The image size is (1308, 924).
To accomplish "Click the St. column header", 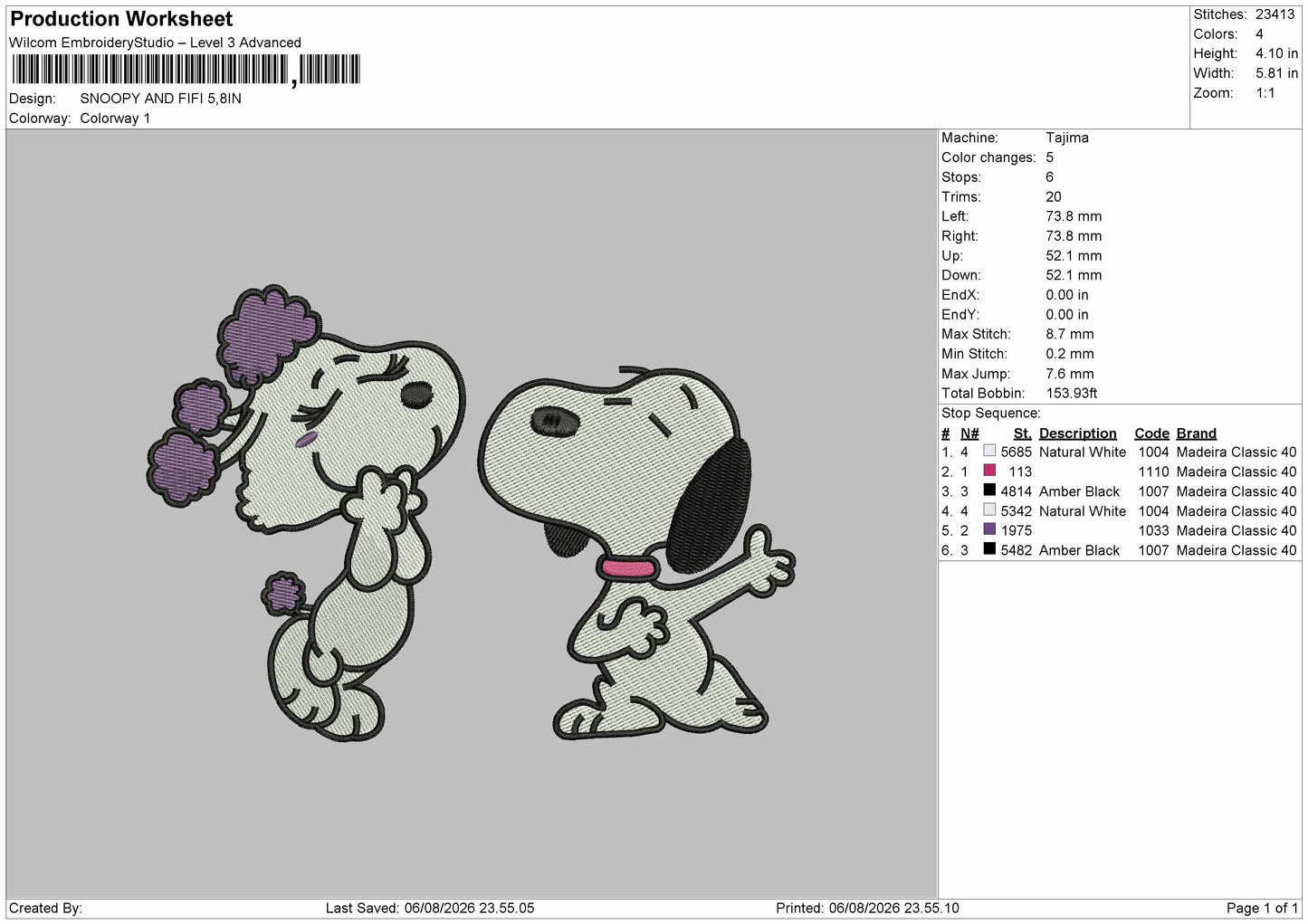I will [x=1023, y=433].
